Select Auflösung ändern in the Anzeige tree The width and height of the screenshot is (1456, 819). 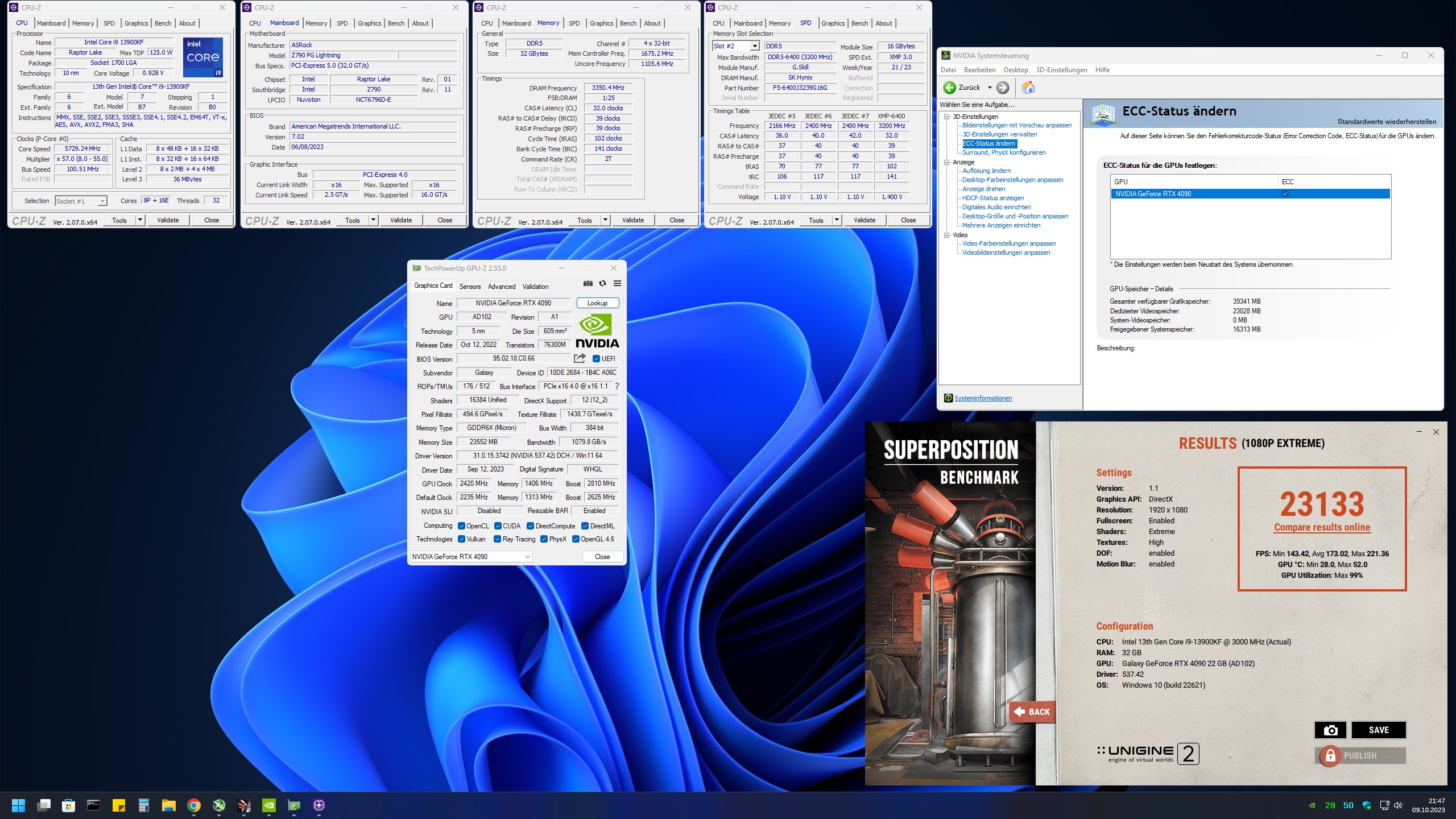[986, 171]
